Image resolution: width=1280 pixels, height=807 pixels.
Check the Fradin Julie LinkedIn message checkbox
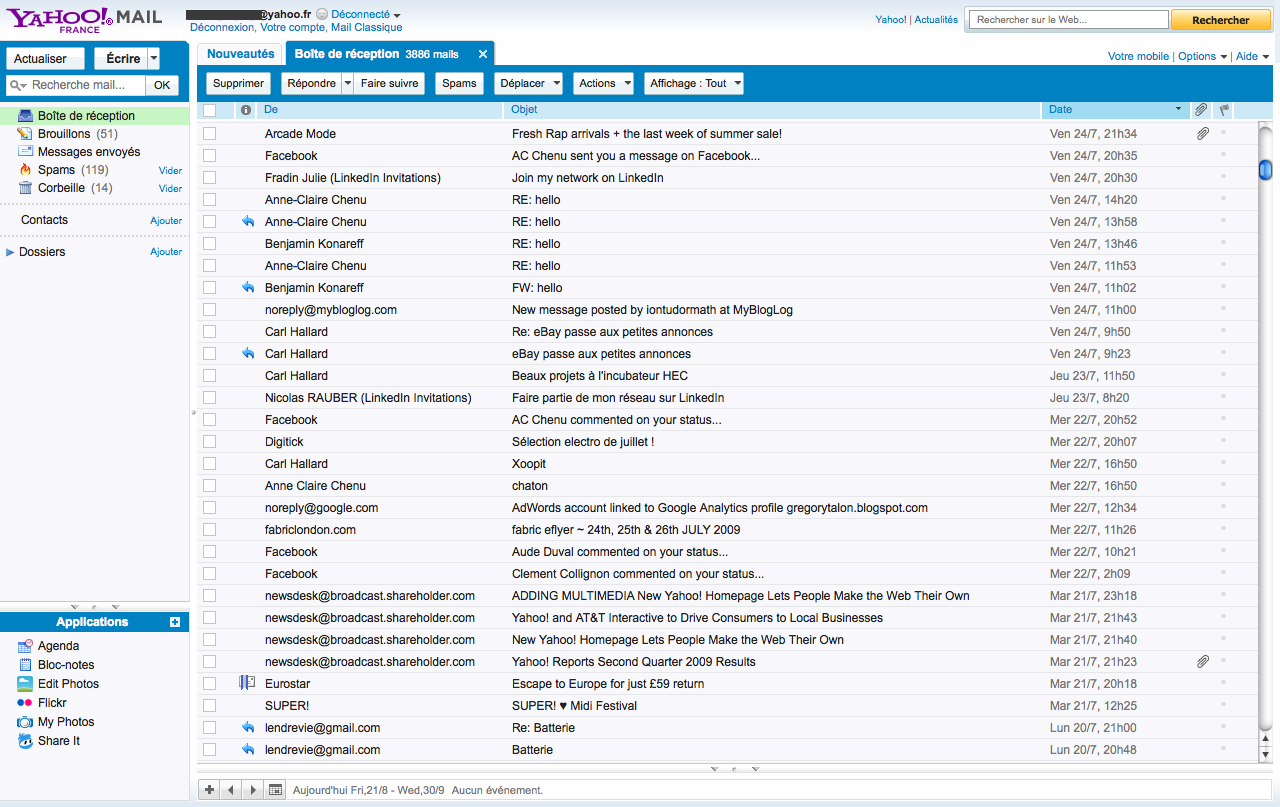point(209,178)
